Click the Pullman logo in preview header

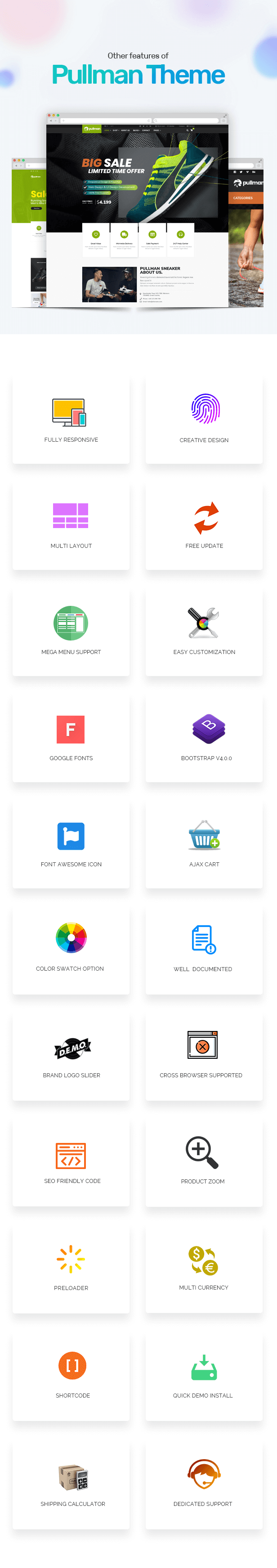pos(92,129)
